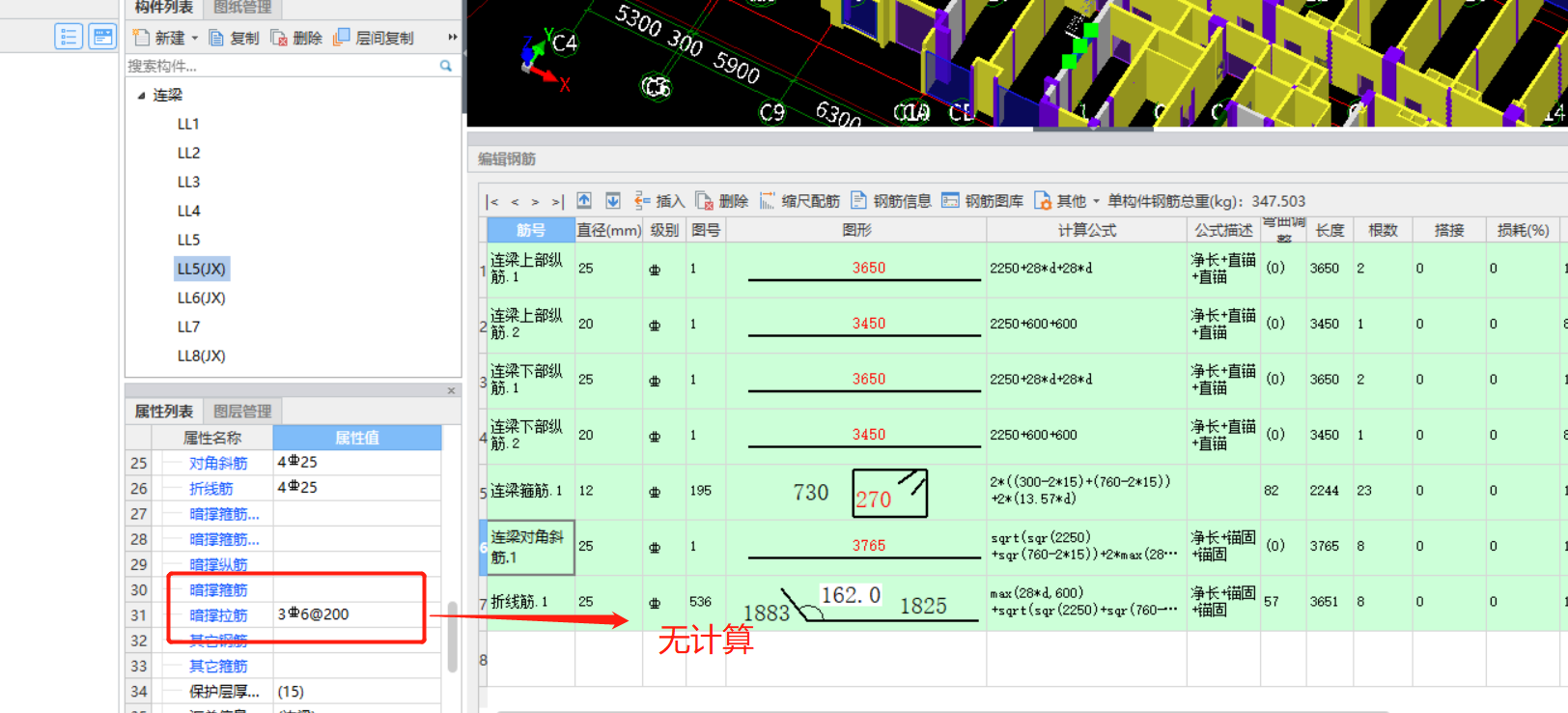Select the 折线筋.1 row

tap(531, 602)
